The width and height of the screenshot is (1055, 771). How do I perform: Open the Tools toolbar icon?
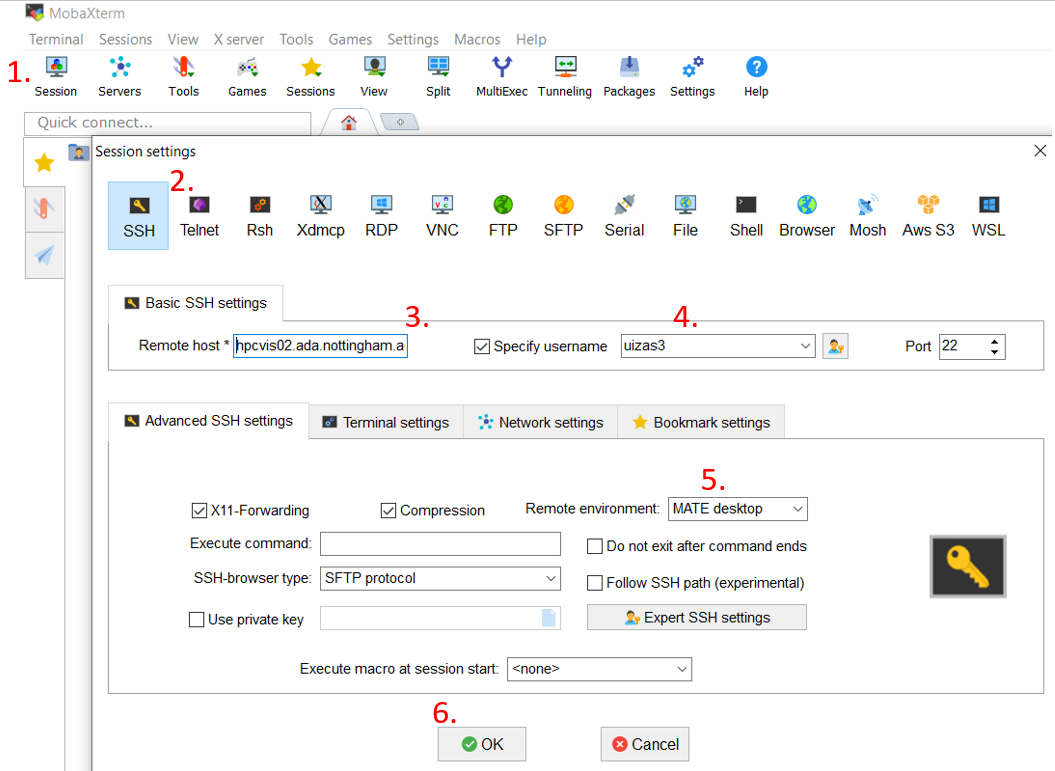(x=183, y=77)
